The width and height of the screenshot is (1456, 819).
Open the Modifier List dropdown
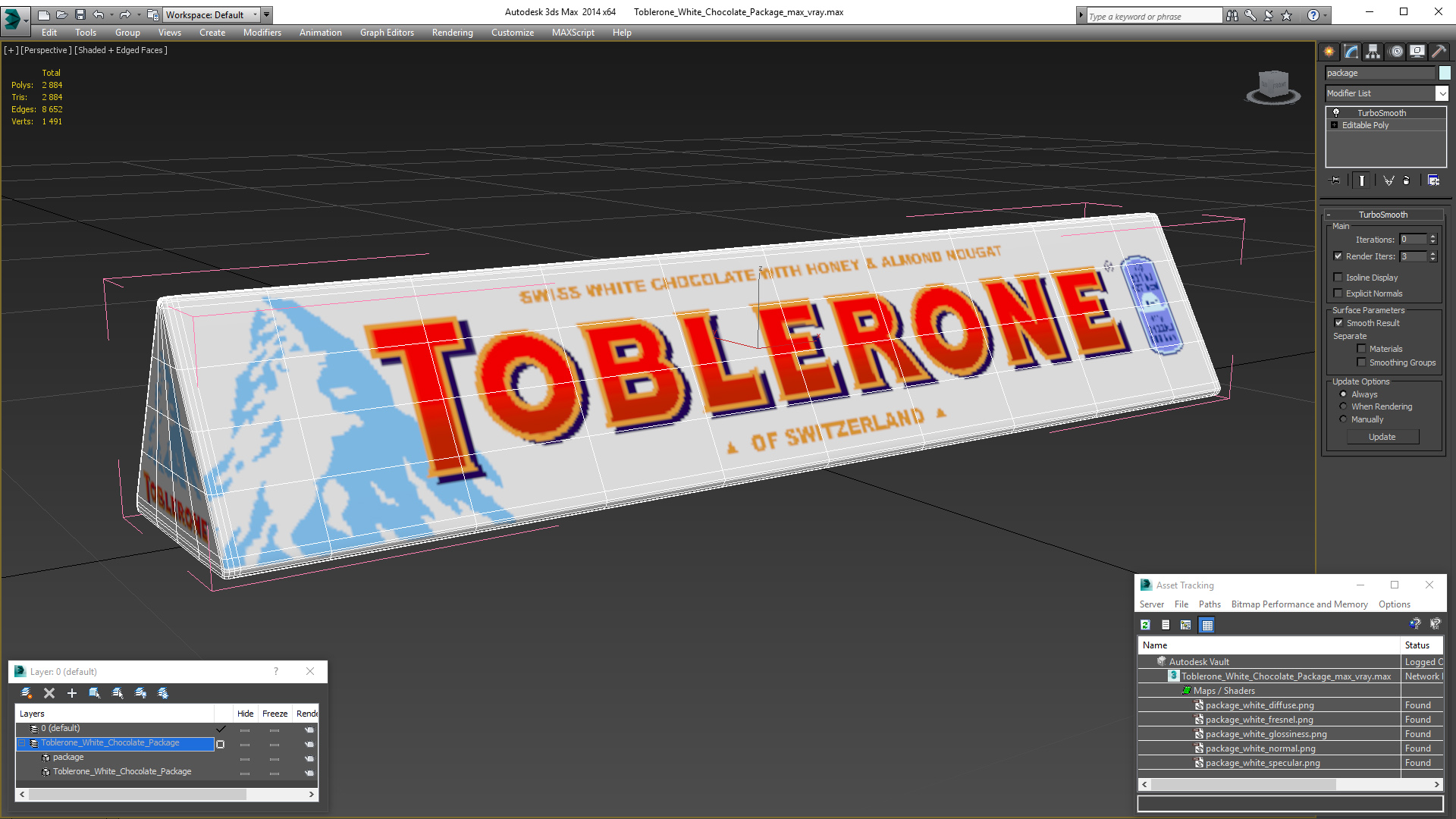point(1442,93)
